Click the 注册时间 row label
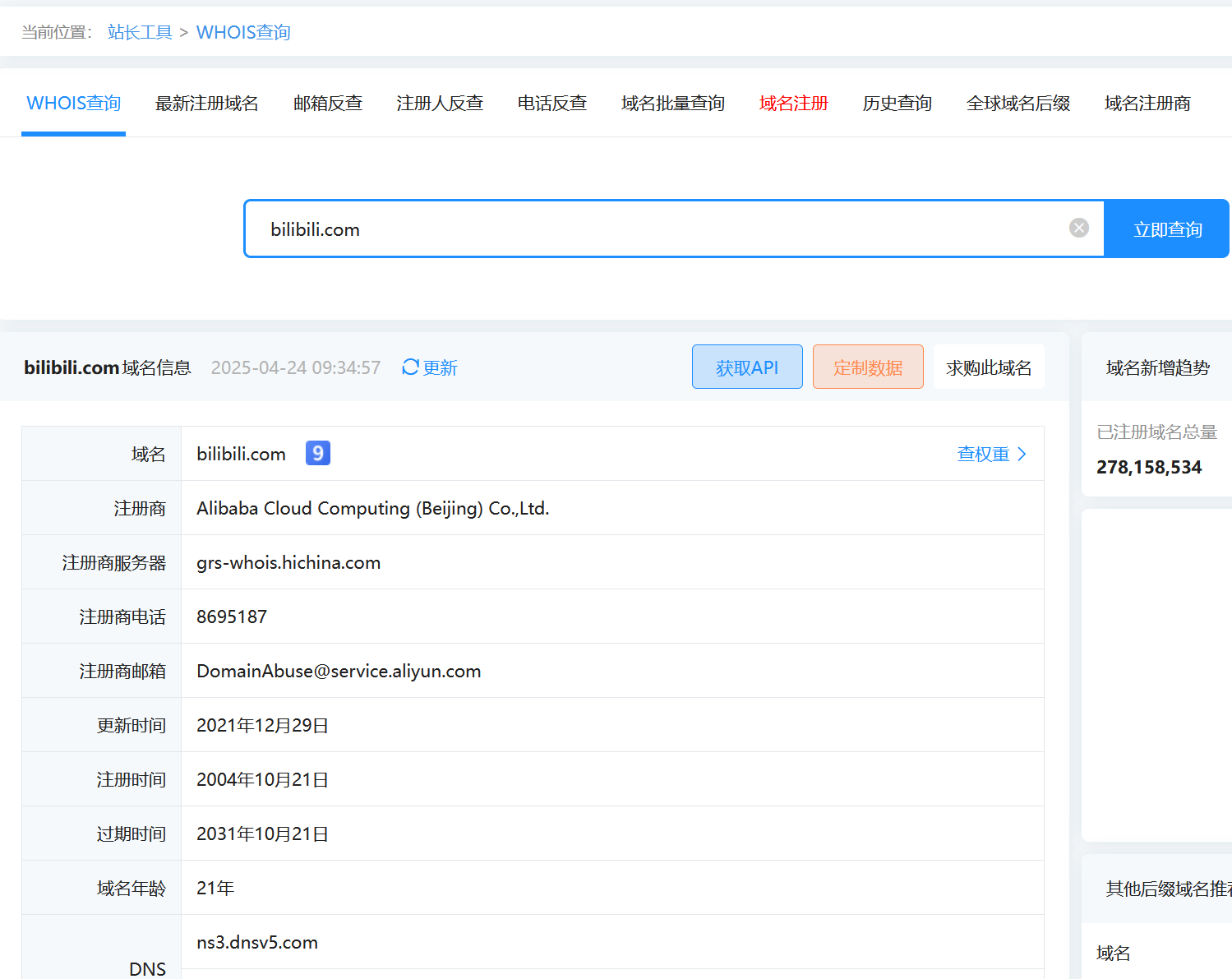1232x979 pixels. click(132, 779)
